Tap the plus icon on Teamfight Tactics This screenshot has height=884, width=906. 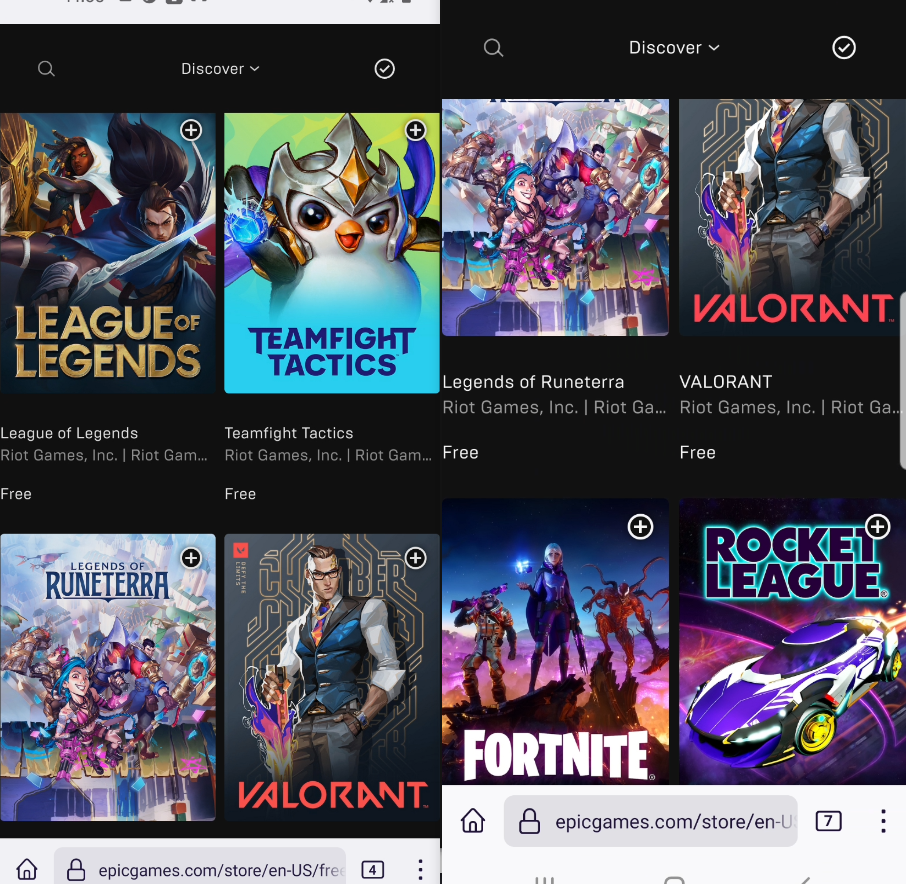[416, 130]
